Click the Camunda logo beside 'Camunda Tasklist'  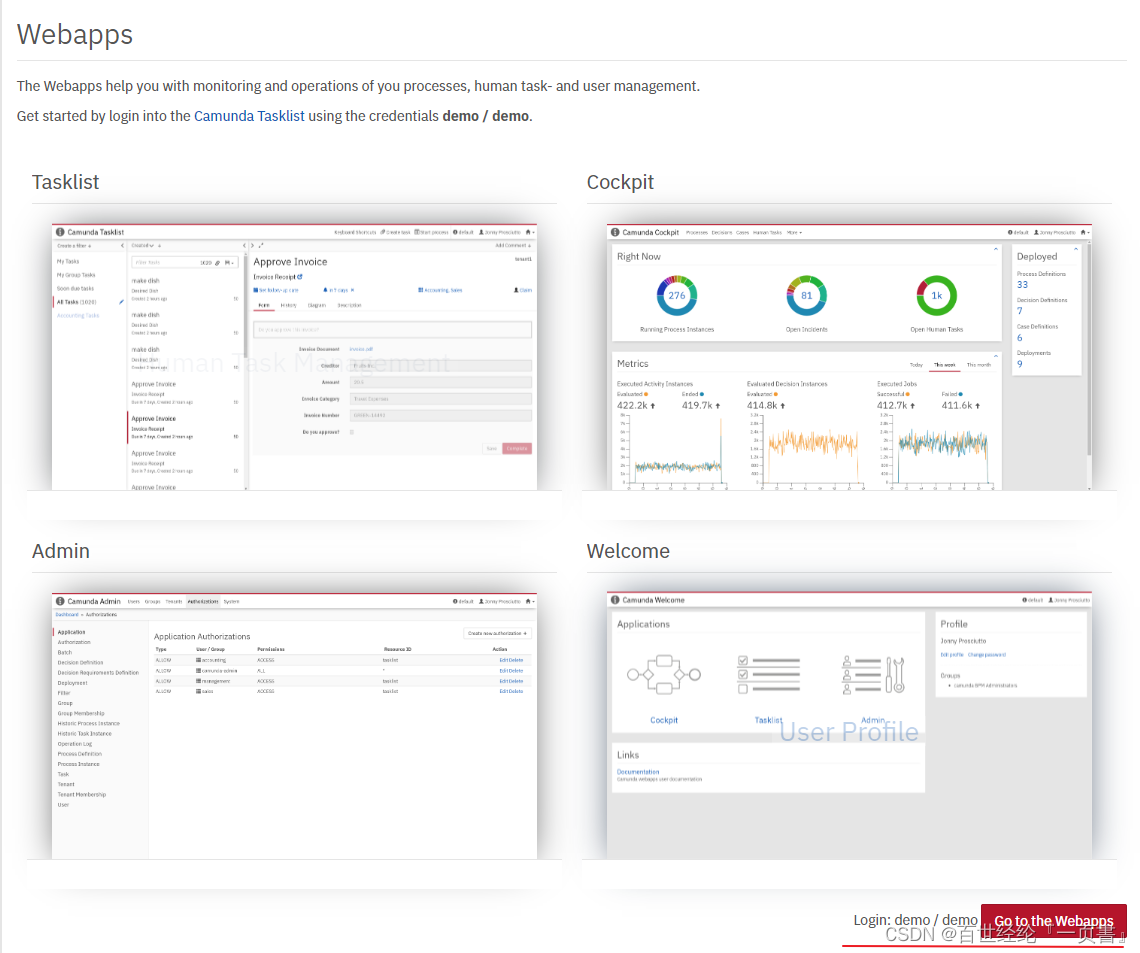60,232
